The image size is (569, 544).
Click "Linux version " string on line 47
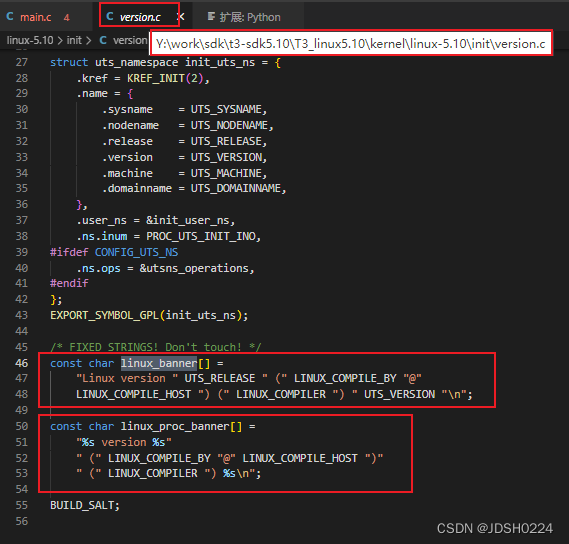pyautogui.click(x=127, y=378)
